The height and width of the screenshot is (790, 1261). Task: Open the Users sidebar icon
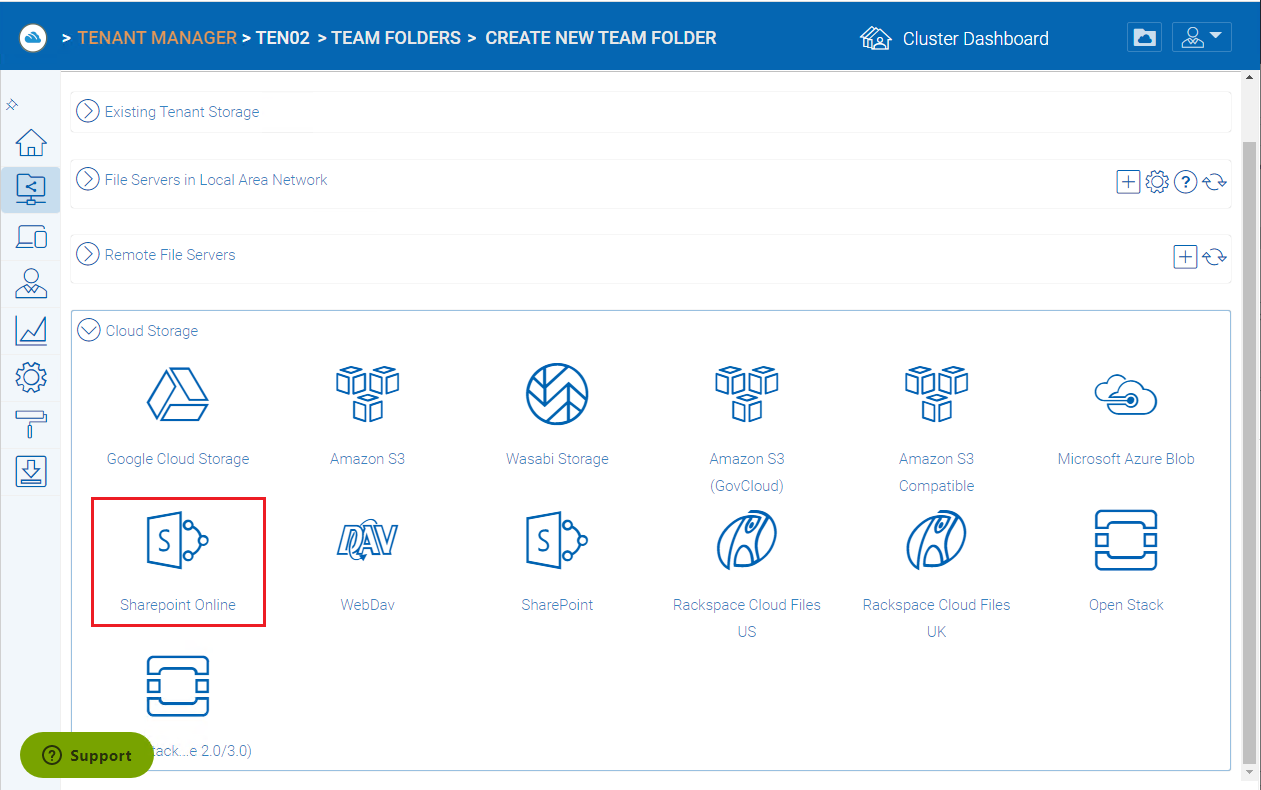[31, 283]
